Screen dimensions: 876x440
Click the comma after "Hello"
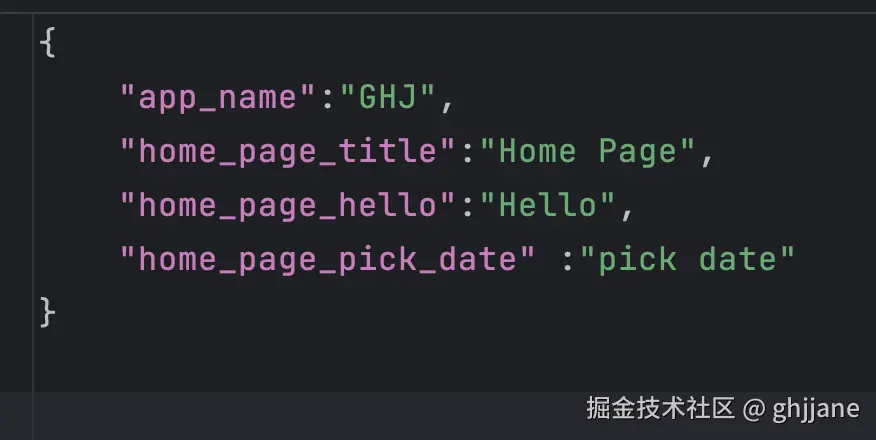(628, 208)
